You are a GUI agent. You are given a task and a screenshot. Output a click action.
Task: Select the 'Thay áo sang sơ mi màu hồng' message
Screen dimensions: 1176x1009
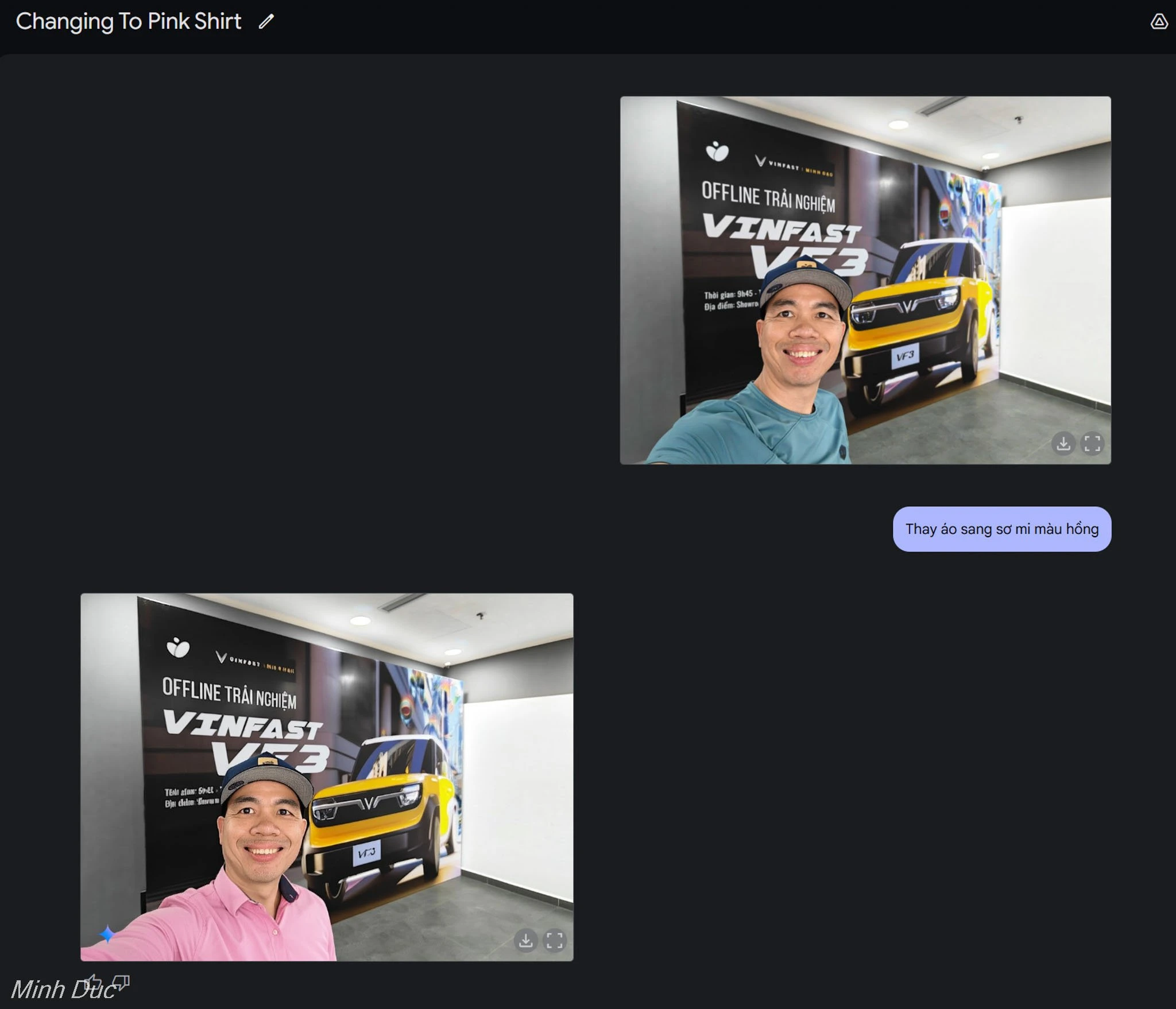[1002, 529]
